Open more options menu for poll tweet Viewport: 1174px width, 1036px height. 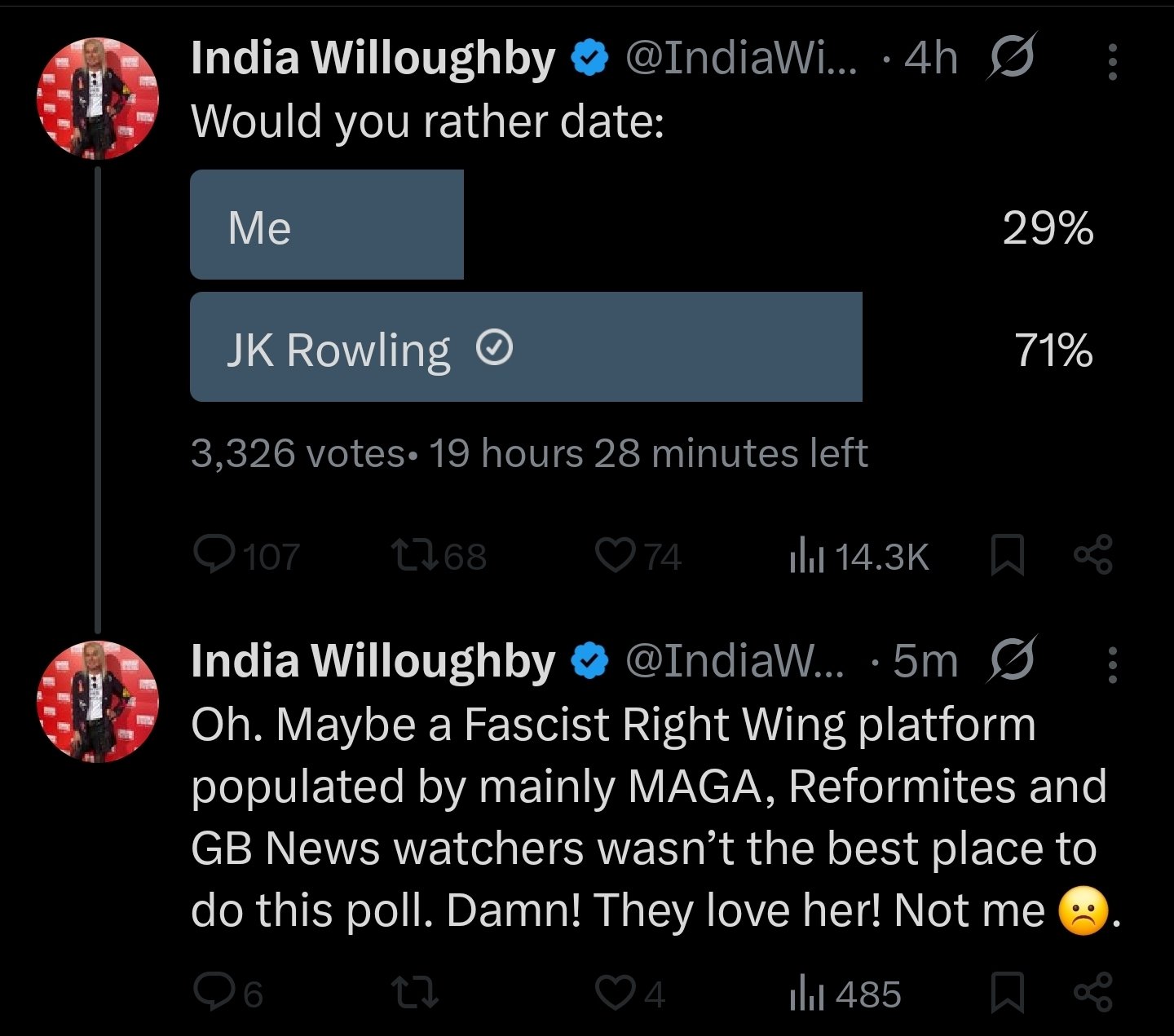(x=1112, y=61)
